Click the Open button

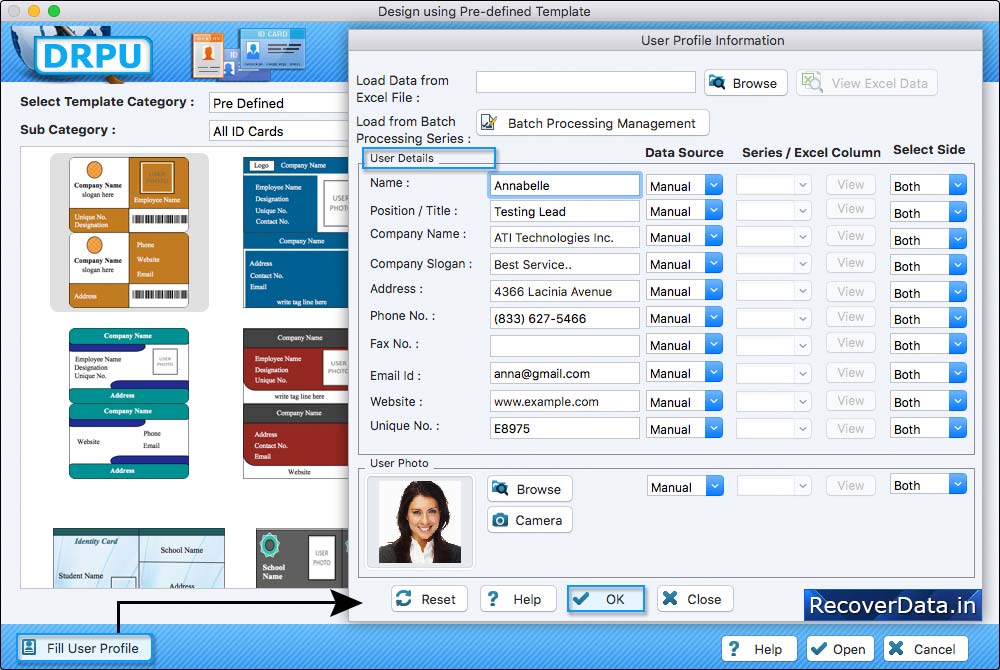tap(841, 649)
